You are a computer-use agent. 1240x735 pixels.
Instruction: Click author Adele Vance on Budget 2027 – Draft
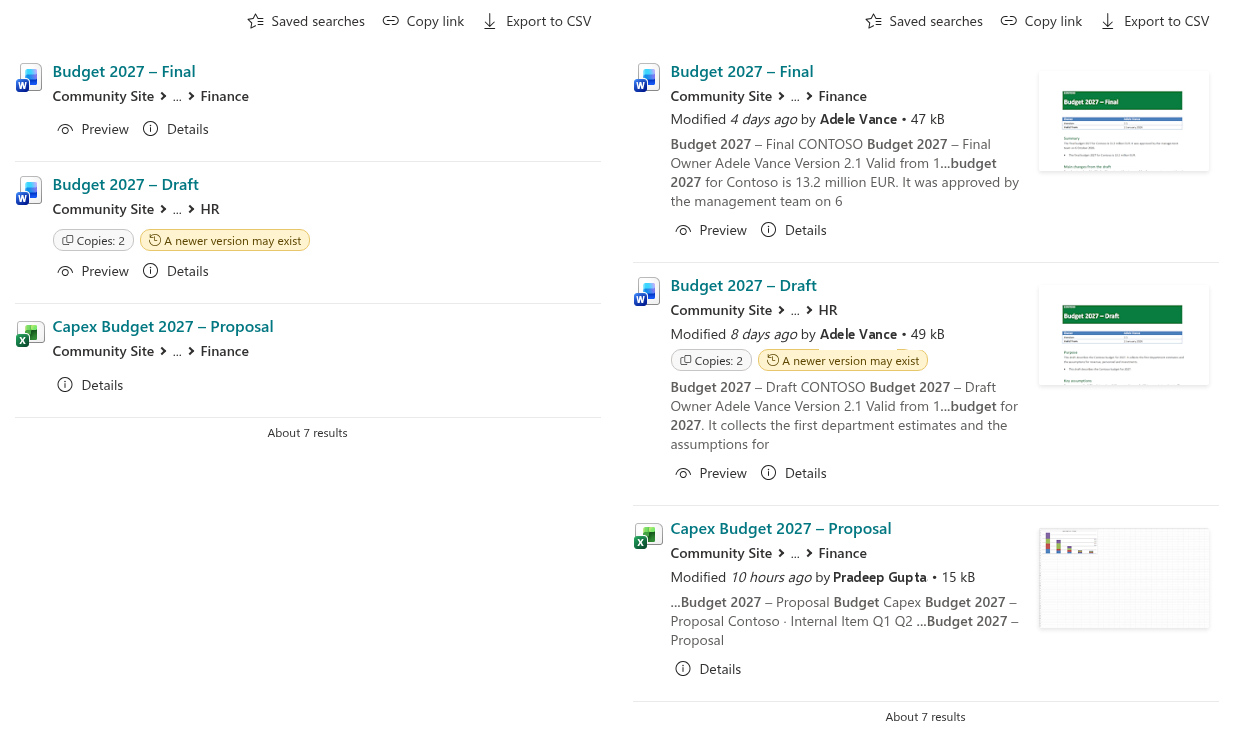tap(858, 334)
